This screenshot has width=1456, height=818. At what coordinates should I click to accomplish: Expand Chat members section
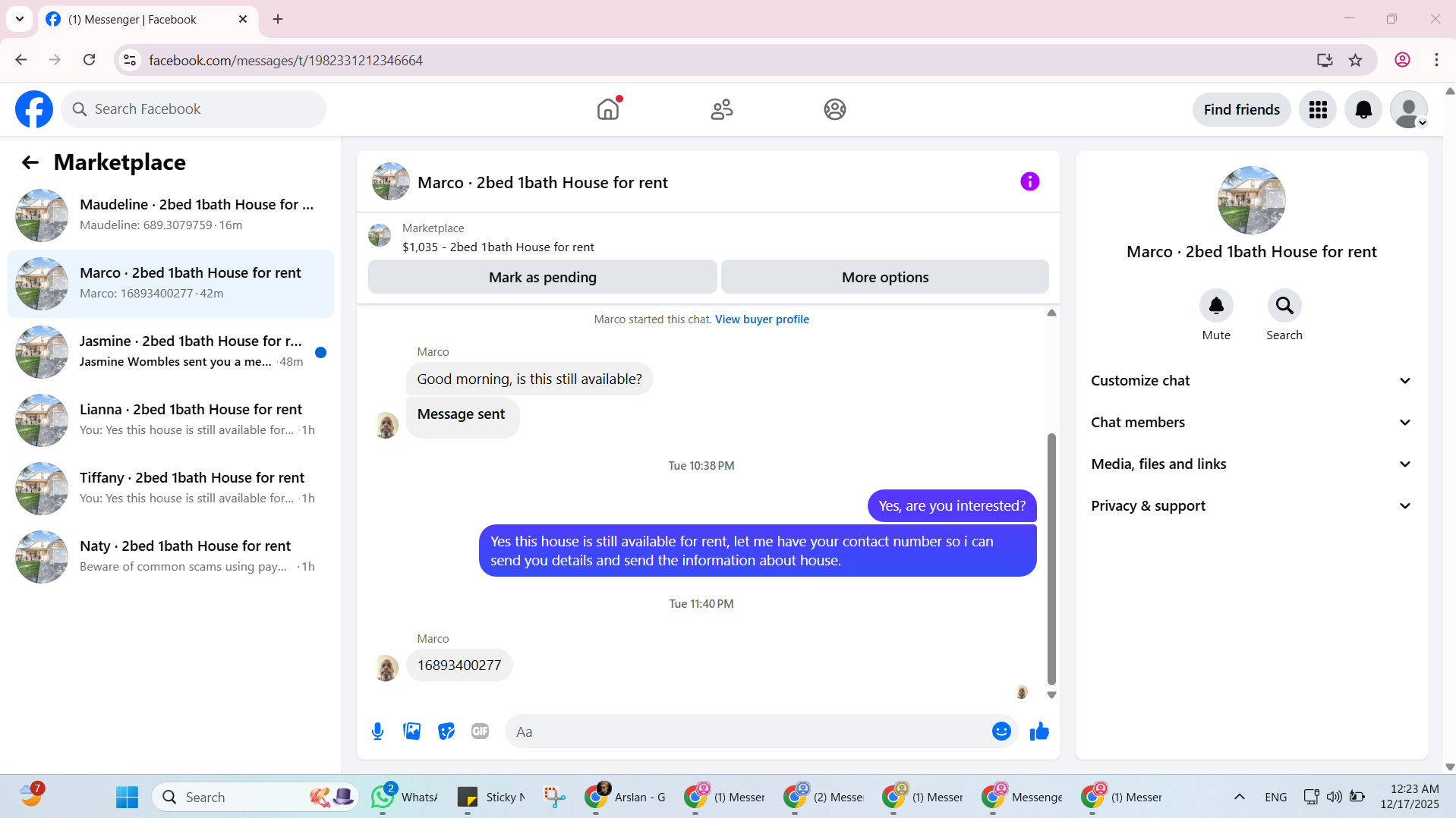point(1251,423)
